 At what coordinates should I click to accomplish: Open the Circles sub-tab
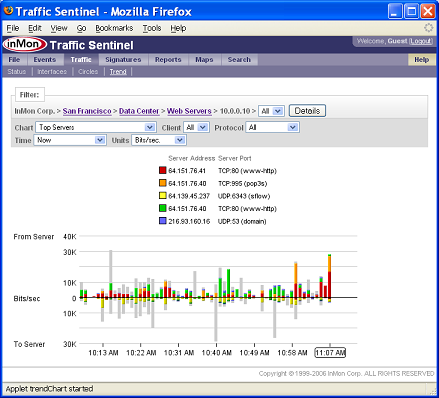click(88, 72)
